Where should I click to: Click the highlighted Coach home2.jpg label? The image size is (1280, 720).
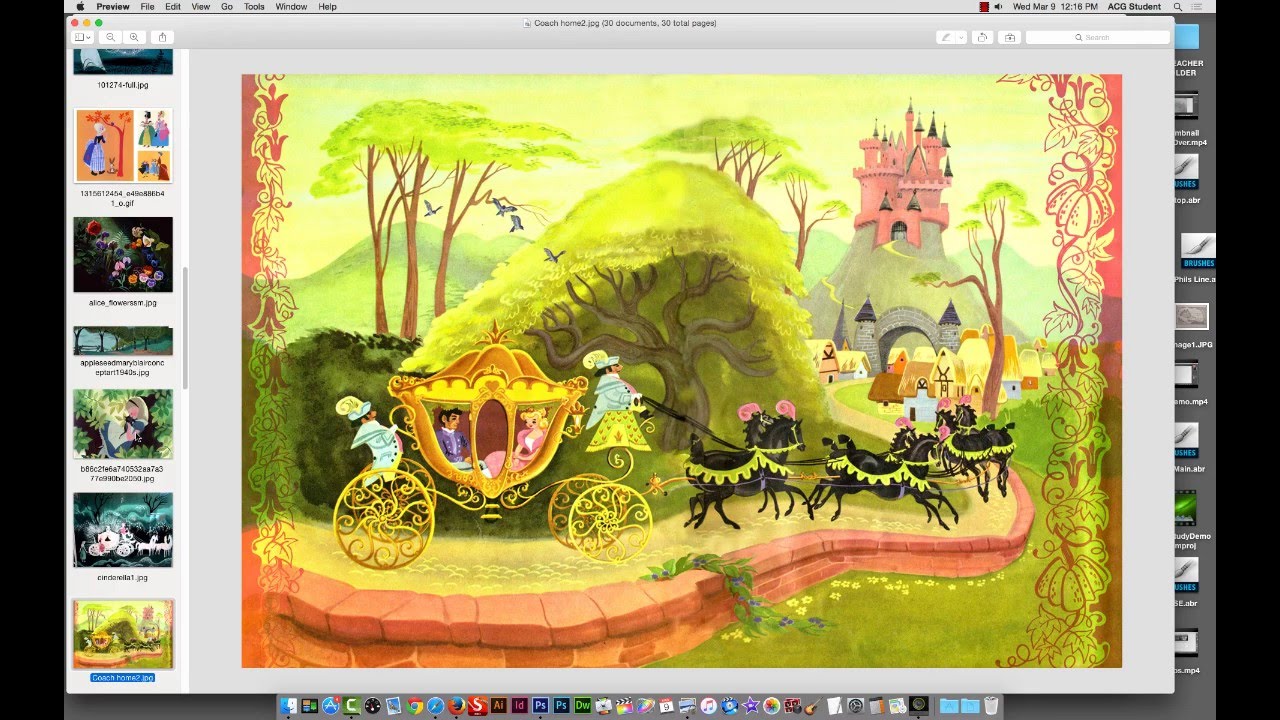click(123, 677)
